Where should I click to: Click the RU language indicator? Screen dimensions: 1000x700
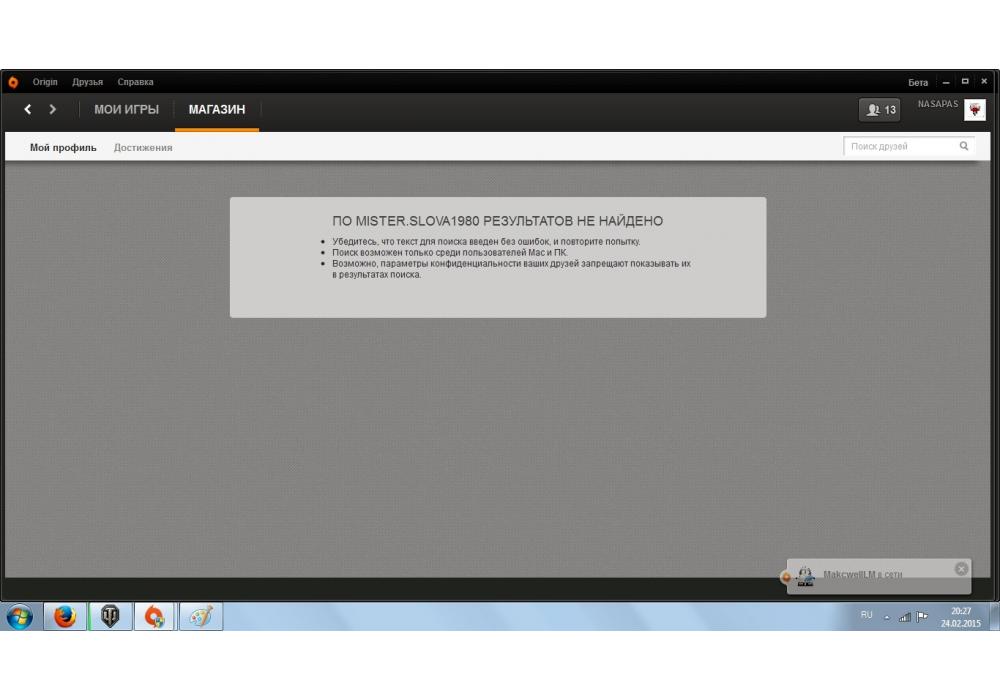point(866,615)
